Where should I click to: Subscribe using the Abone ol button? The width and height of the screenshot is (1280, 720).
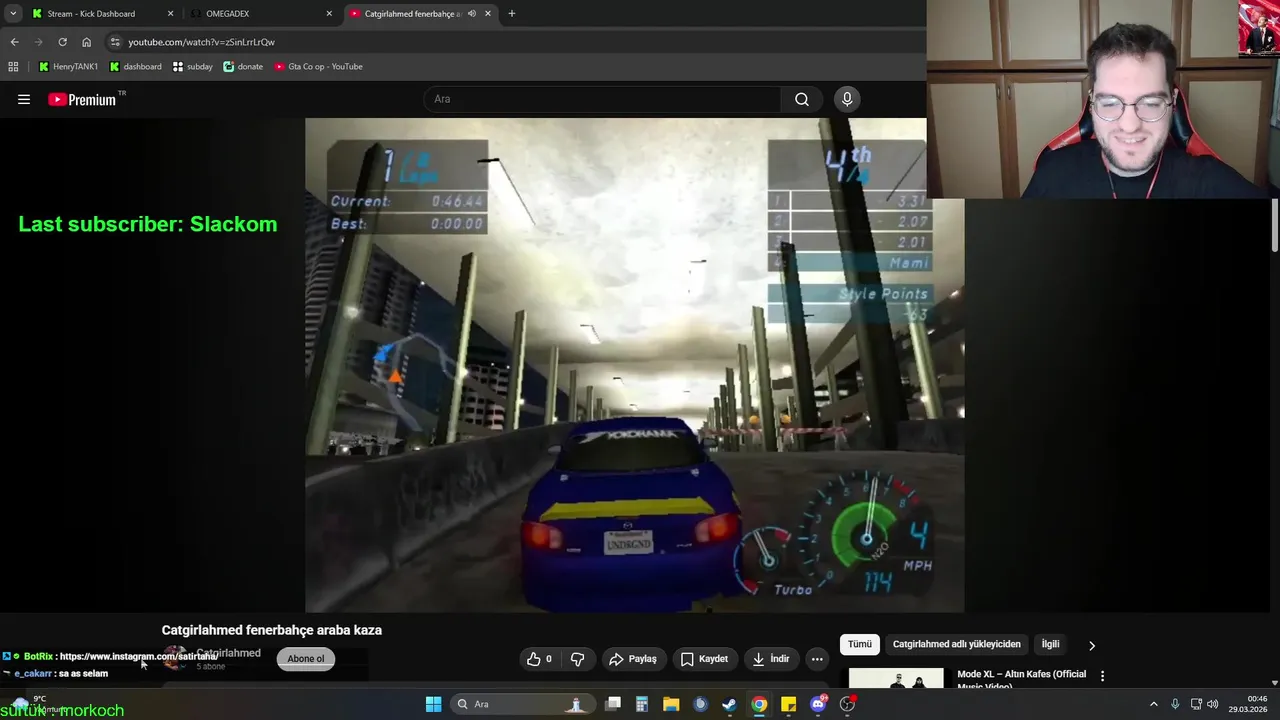pos(306,658)
